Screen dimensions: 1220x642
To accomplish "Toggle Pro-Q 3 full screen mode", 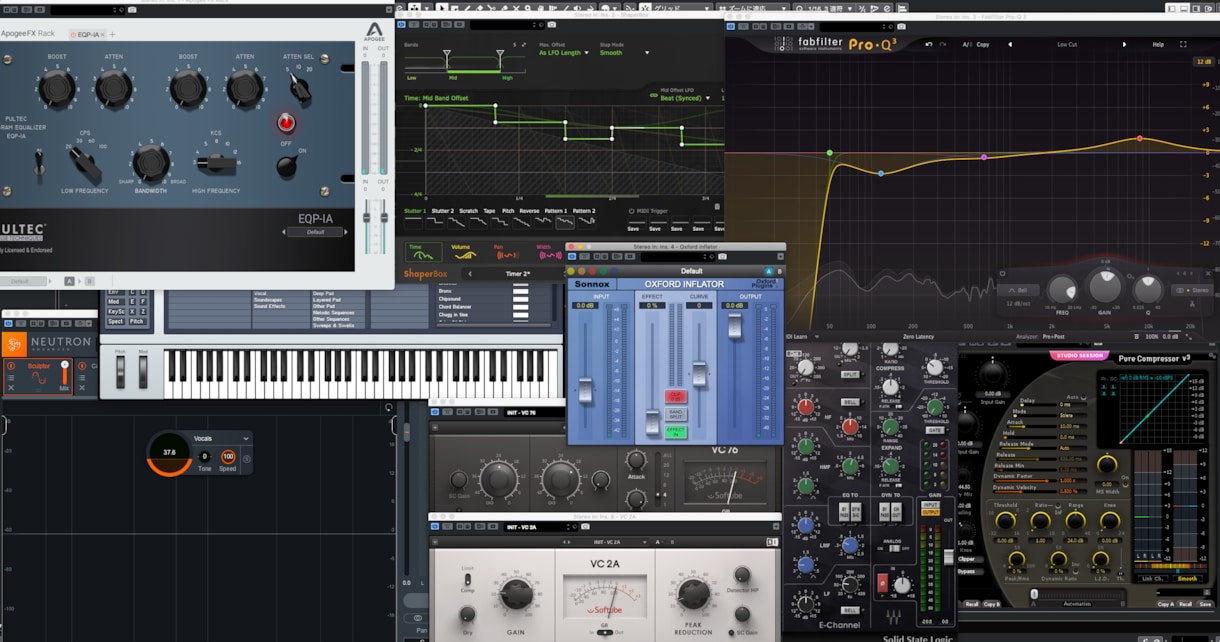I will tap(1183, 45).
